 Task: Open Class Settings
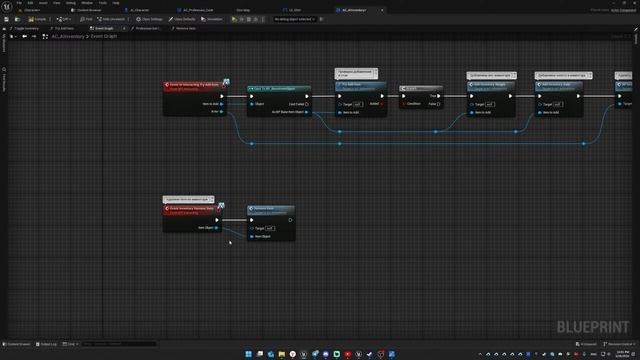[x=149, y=19]
